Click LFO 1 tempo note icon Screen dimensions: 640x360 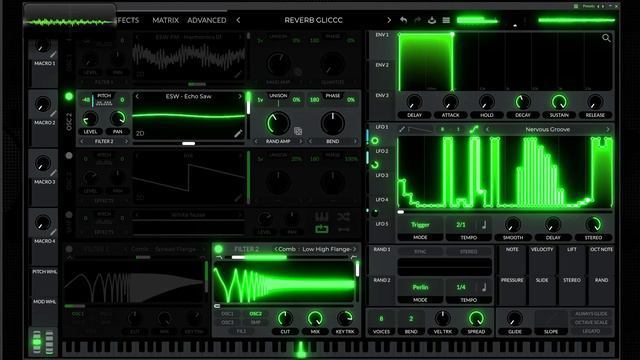point(484,224)
